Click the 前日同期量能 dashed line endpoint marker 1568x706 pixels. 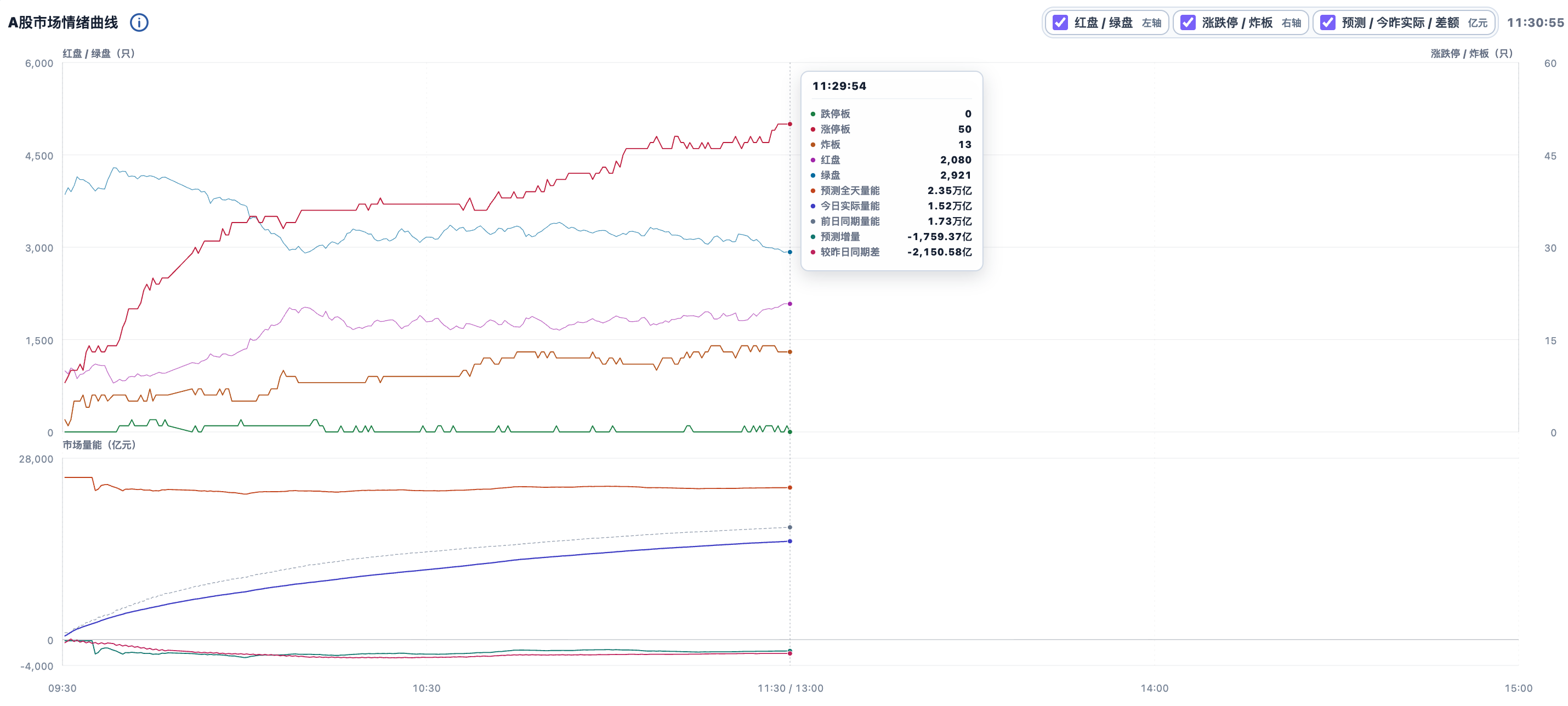point(790,527)
